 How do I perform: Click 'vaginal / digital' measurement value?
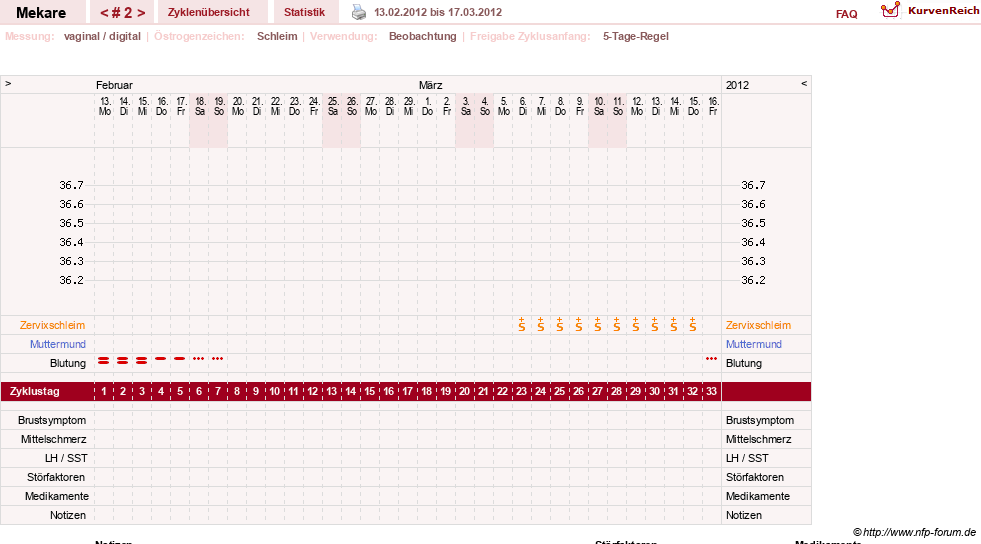(102, 36)
